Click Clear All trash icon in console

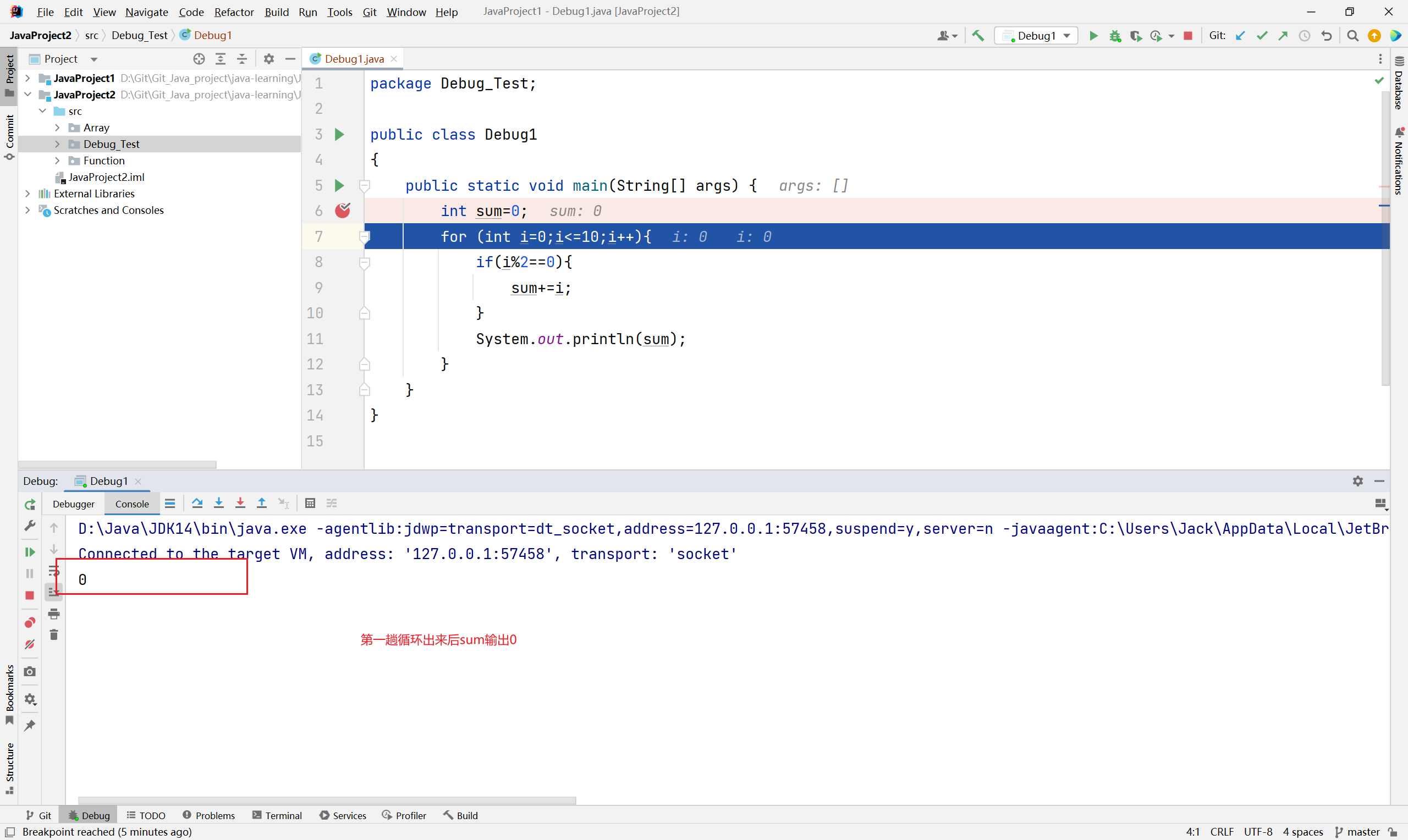click(x=54, y=634)
